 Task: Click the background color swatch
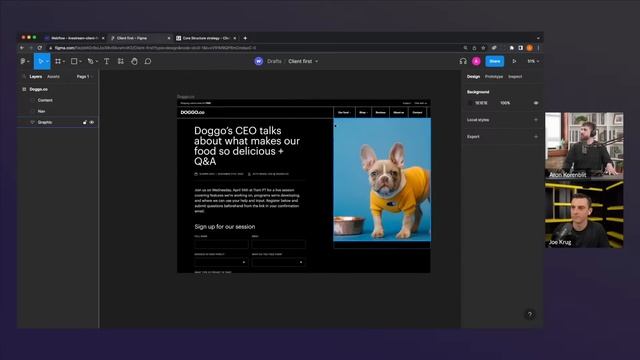470,103
